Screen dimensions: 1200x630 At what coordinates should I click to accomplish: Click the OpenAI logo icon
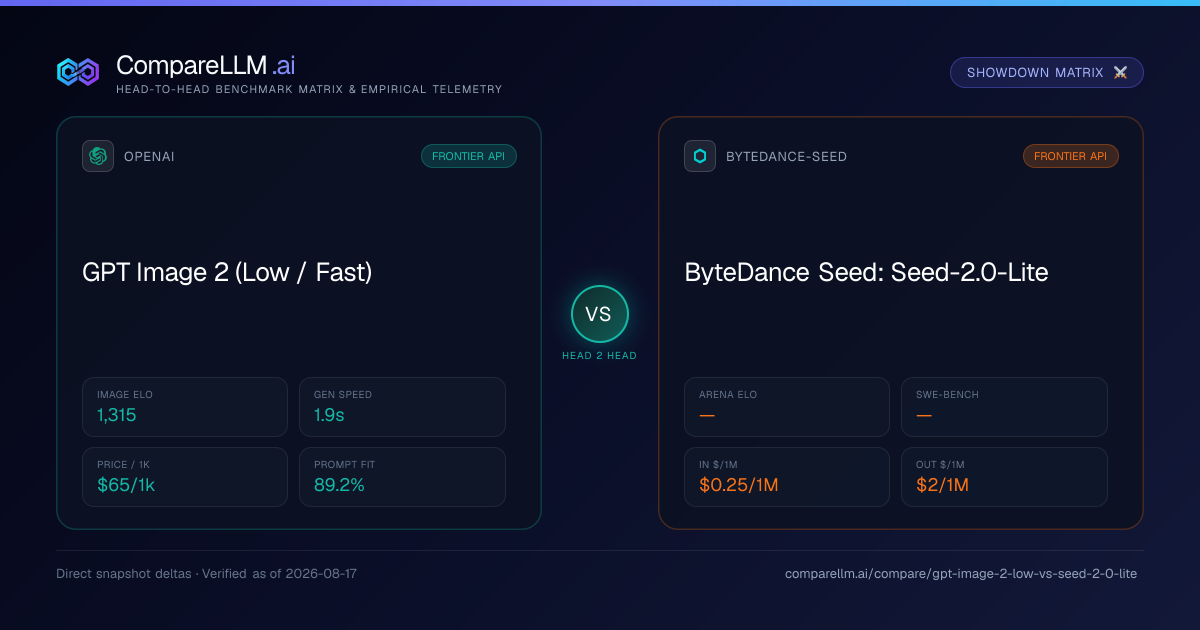98,156
